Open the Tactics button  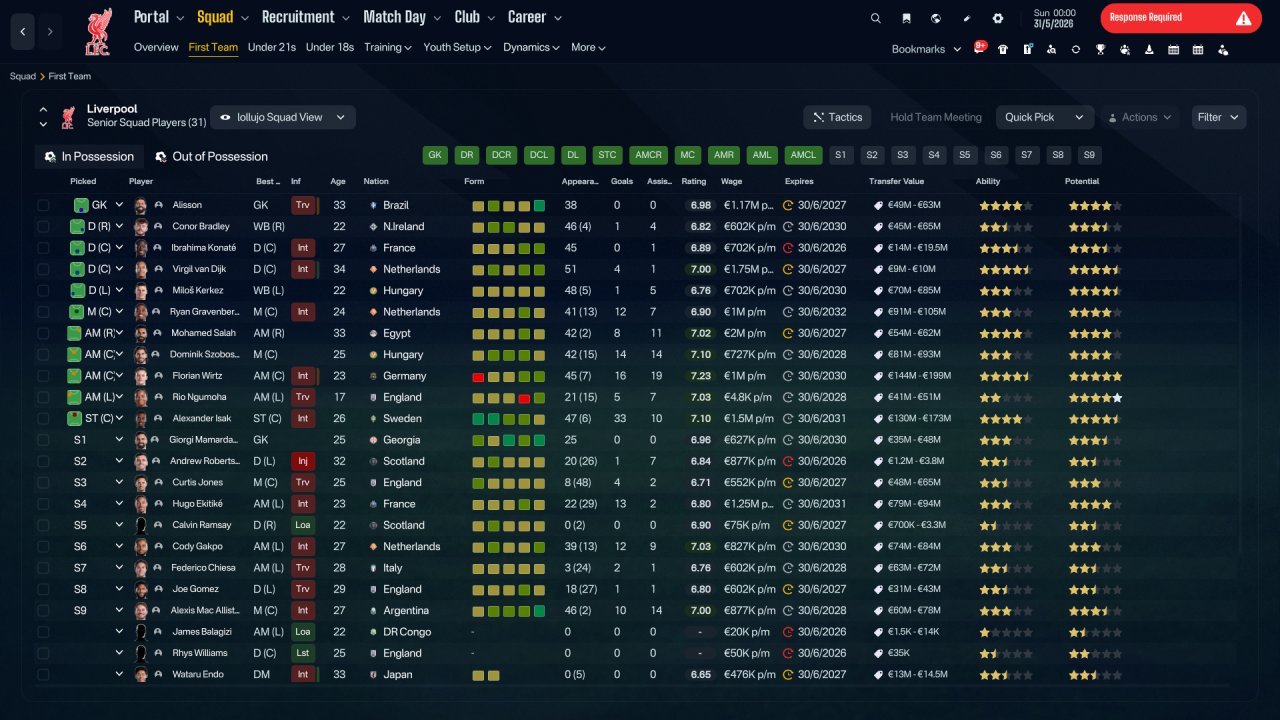point(837,117)
